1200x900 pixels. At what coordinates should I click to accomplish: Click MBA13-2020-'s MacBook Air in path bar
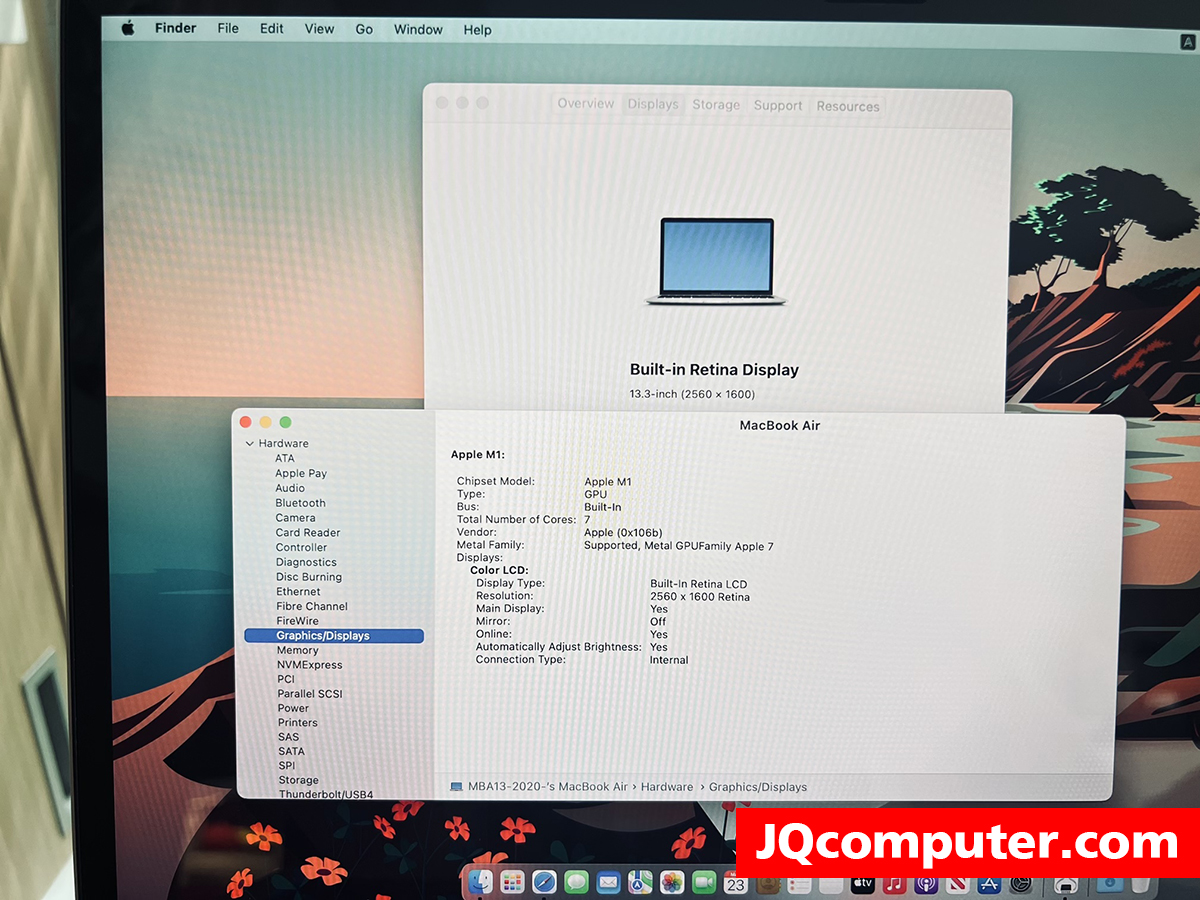pos(548,787)
